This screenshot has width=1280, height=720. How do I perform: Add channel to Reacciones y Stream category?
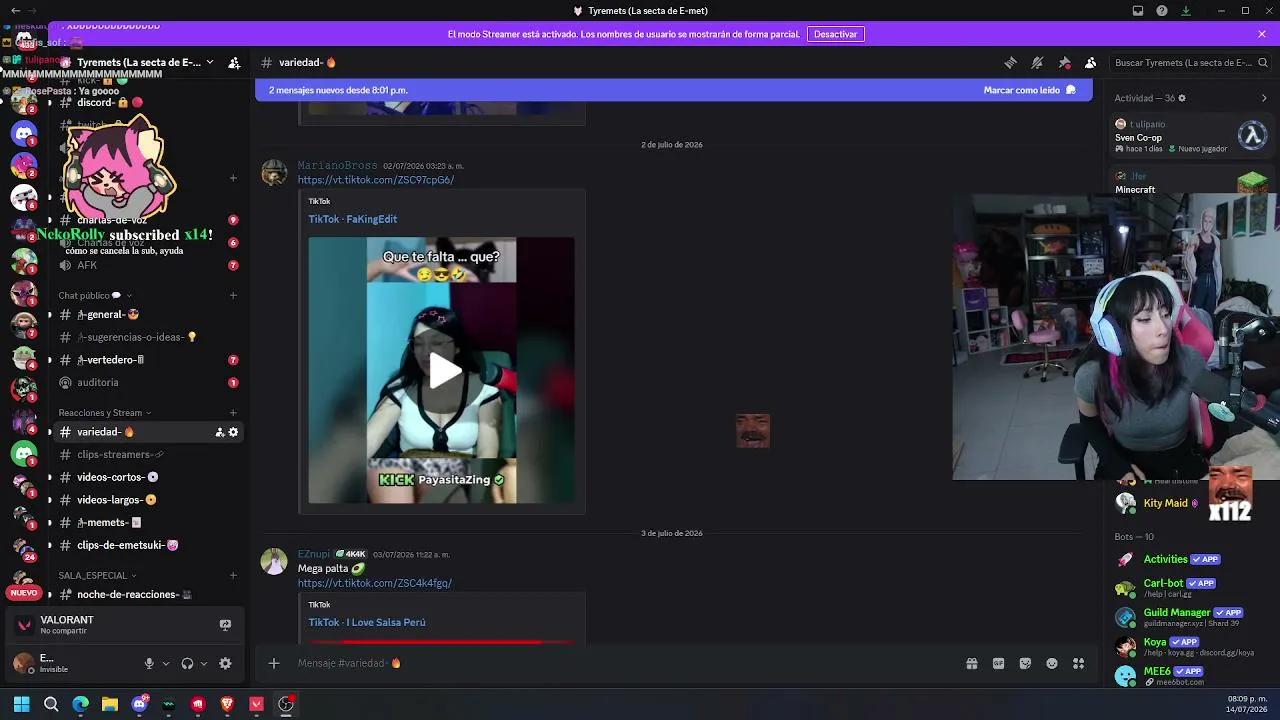(x=233, y=412)
